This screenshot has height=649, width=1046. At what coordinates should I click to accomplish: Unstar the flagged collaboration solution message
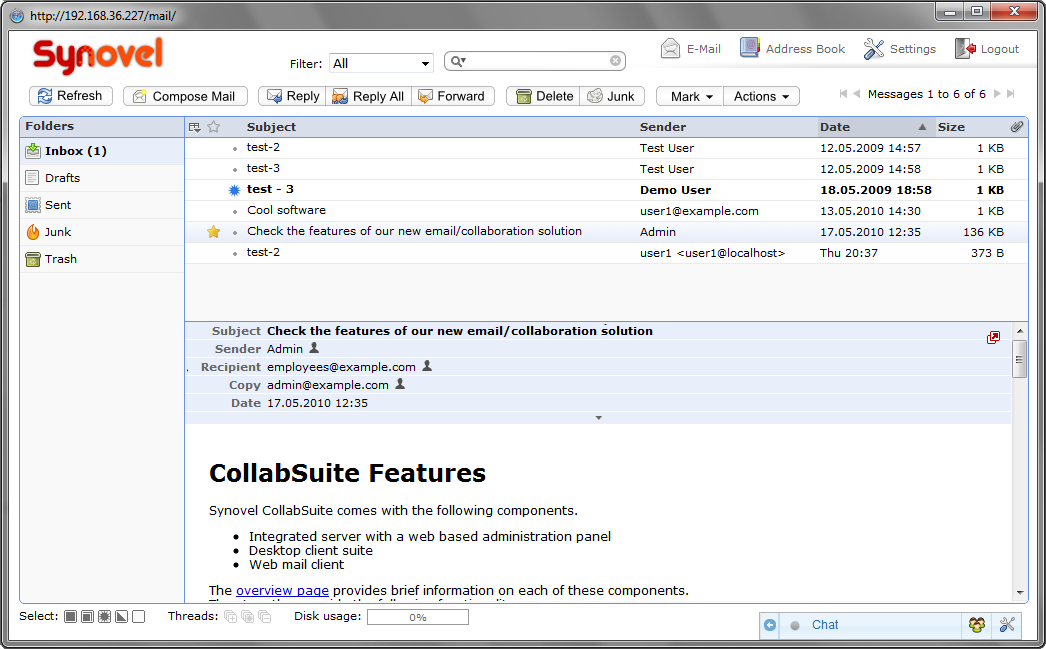(x=213, y=232)
